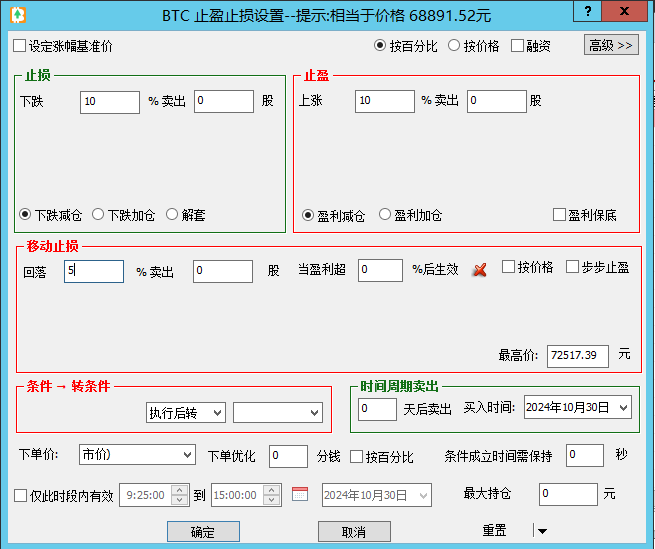Click the 当盈利超 input field

click(380, 270)
